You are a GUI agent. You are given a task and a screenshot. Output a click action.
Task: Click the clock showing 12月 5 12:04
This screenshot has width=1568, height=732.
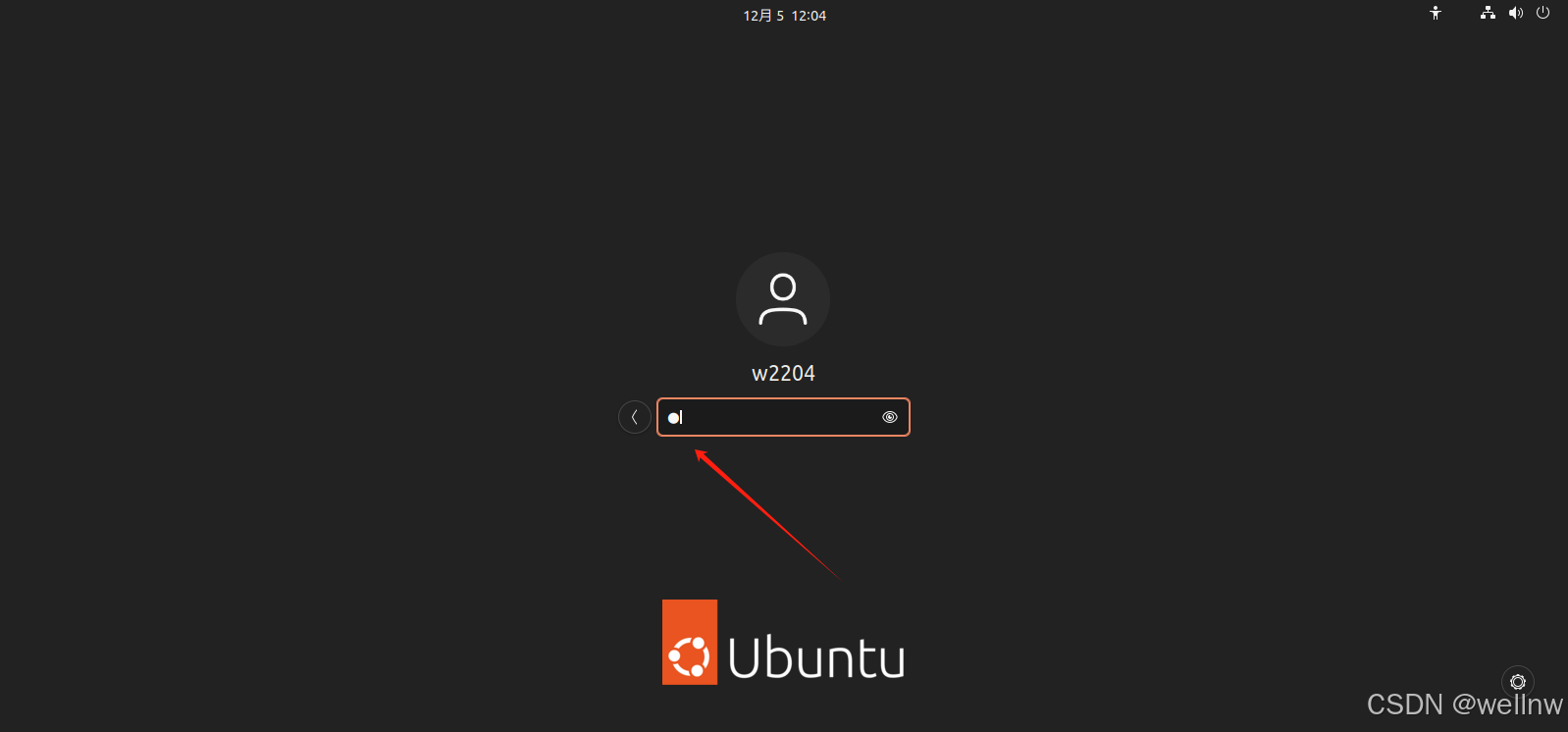click(x=783, y=15)
